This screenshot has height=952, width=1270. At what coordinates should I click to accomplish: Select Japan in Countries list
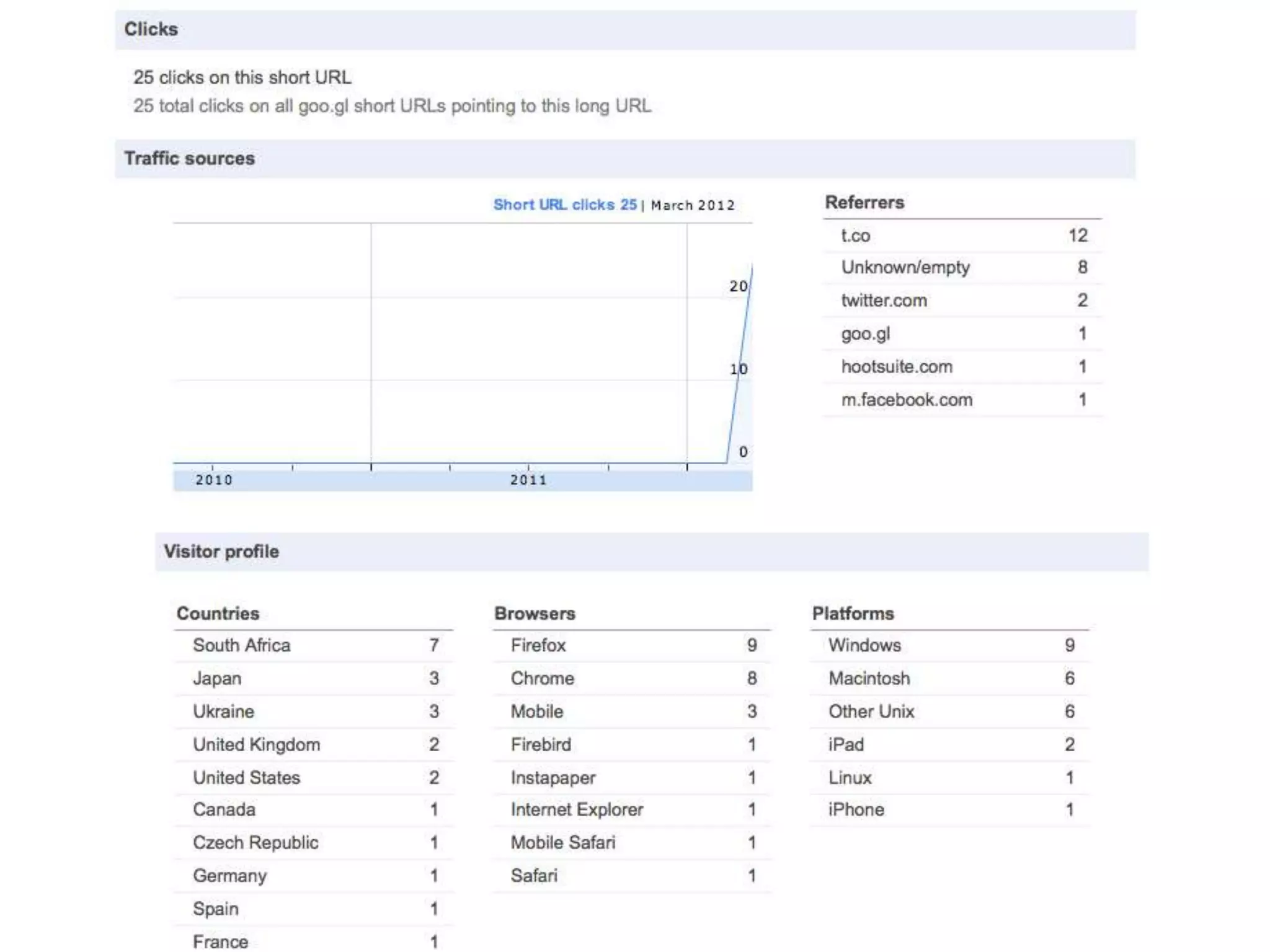[216, 678]
